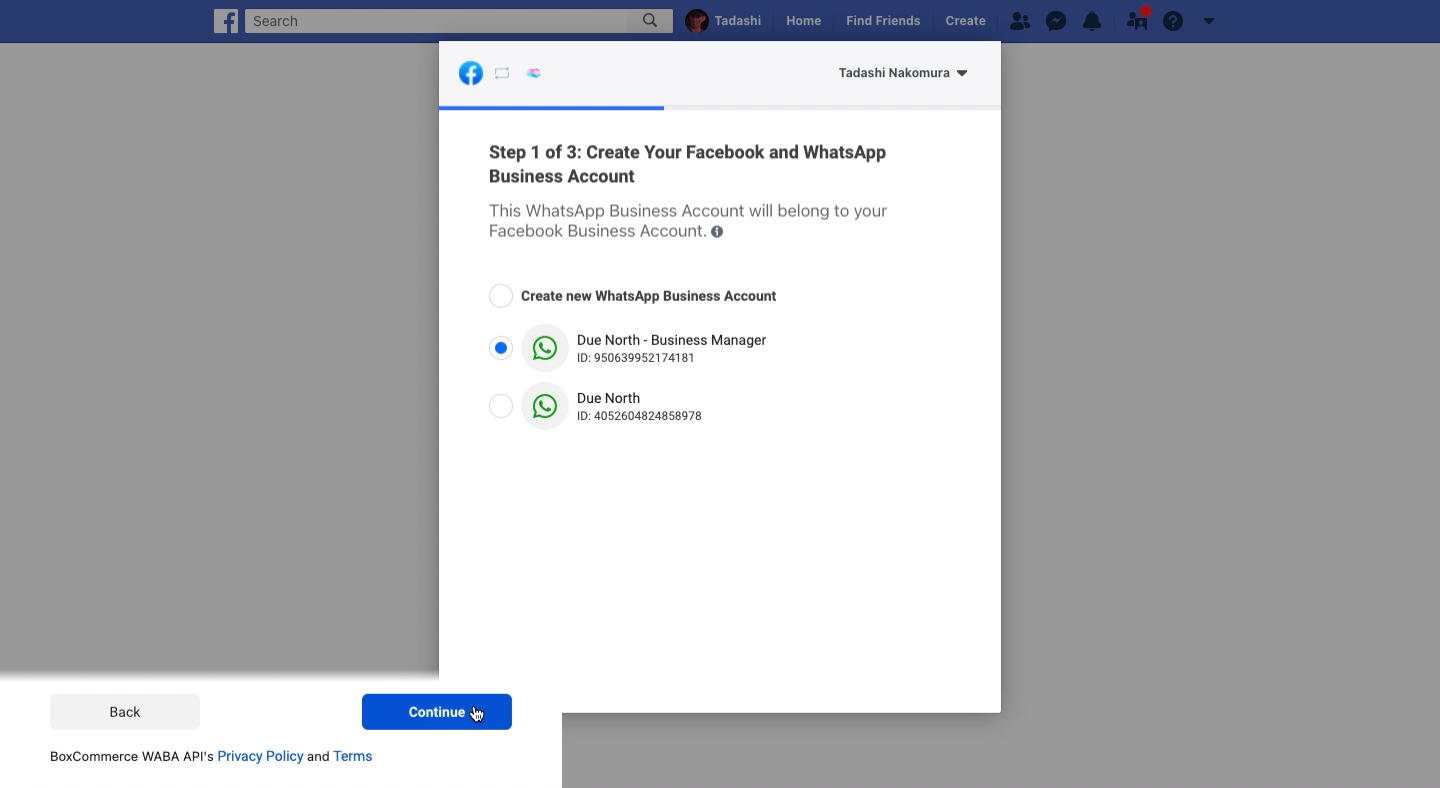Open the Privacy Policy link
1440x788 pixels.
[260, 756]
